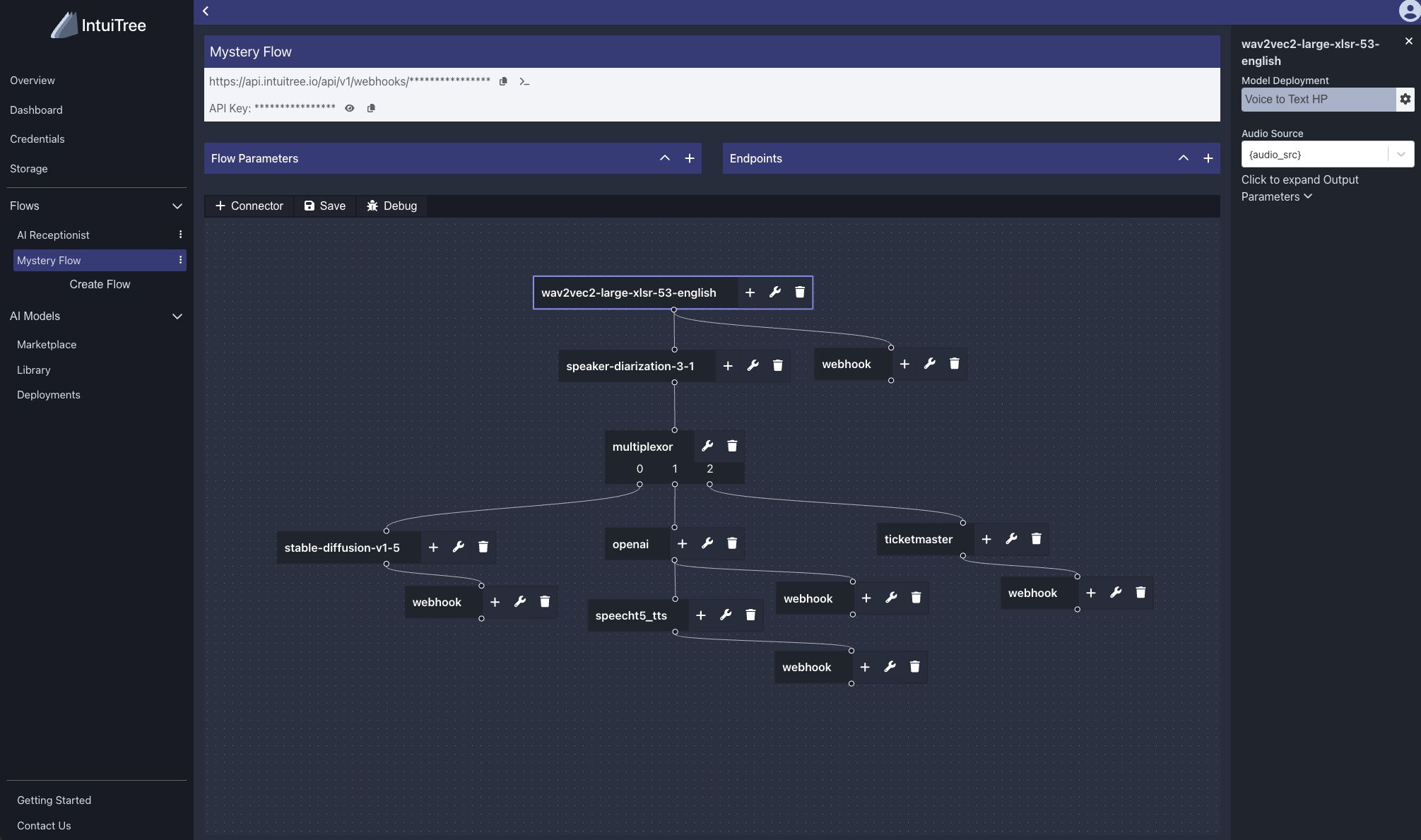Add a node after wav2vec2-large-xlsr-53-english
Screen dimensions: 1421x840
pyautogui.click(x=750, y=292)
